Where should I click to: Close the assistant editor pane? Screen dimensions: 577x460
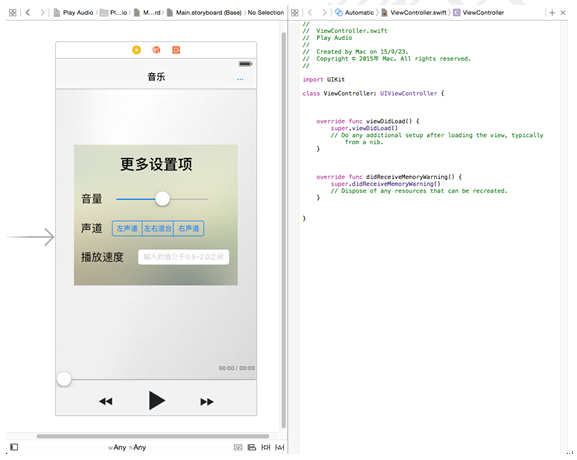(x=563, y=13)
